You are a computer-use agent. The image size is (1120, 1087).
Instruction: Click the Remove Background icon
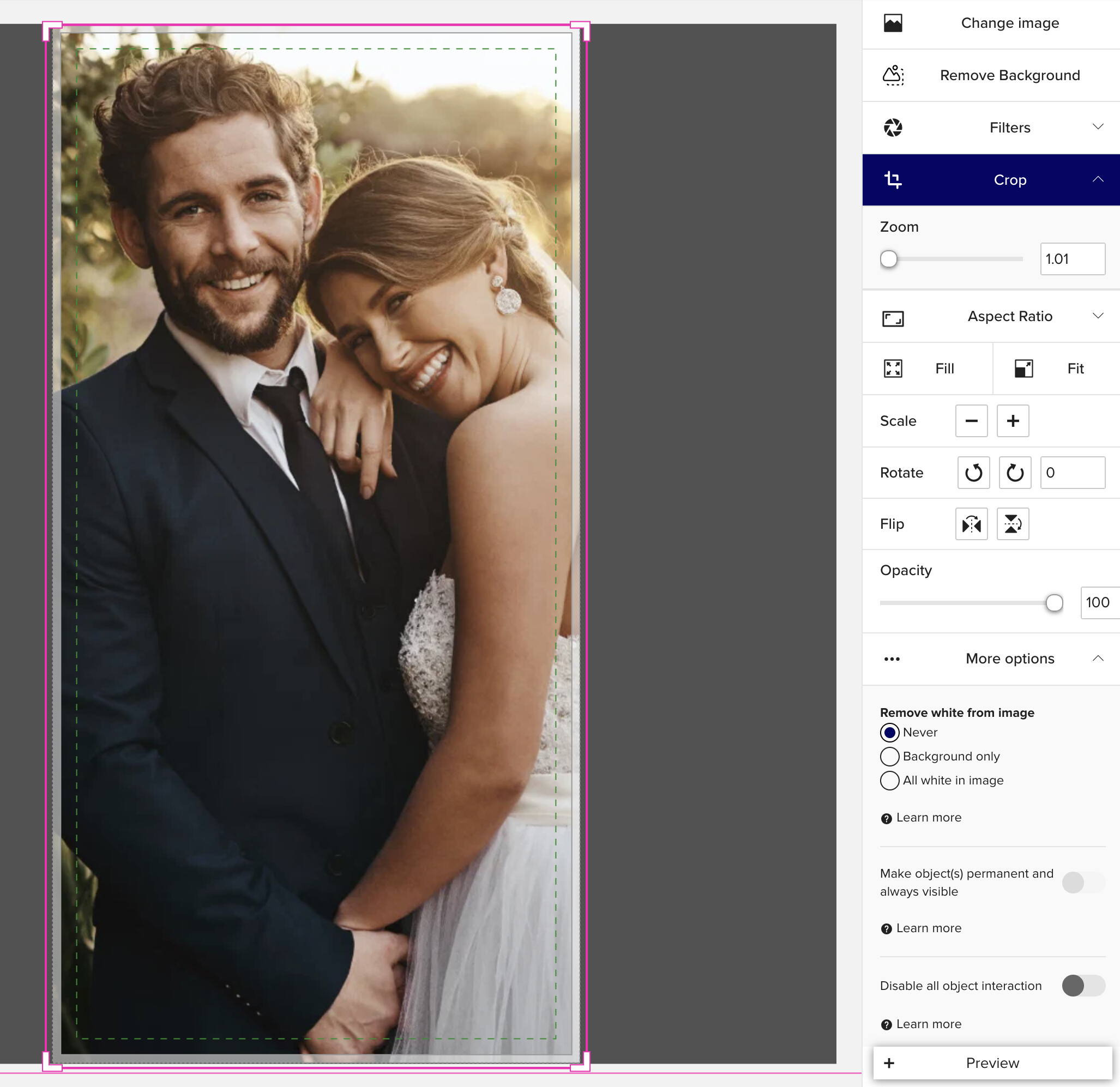893,75
